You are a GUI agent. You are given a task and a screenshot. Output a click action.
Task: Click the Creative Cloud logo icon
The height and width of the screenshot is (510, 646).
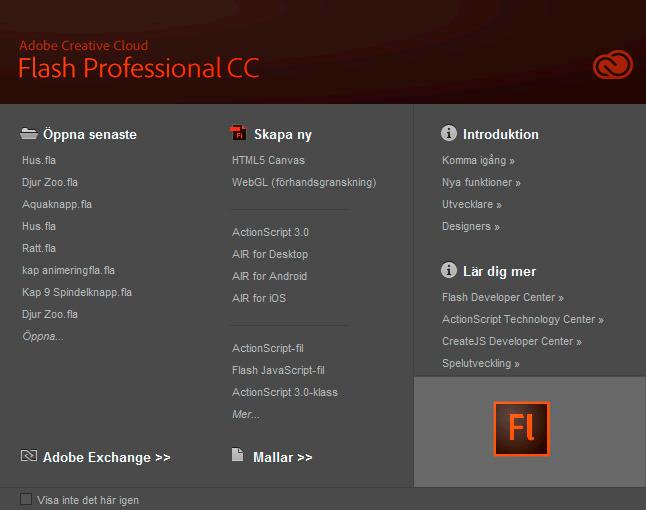(x=613, y=64)
